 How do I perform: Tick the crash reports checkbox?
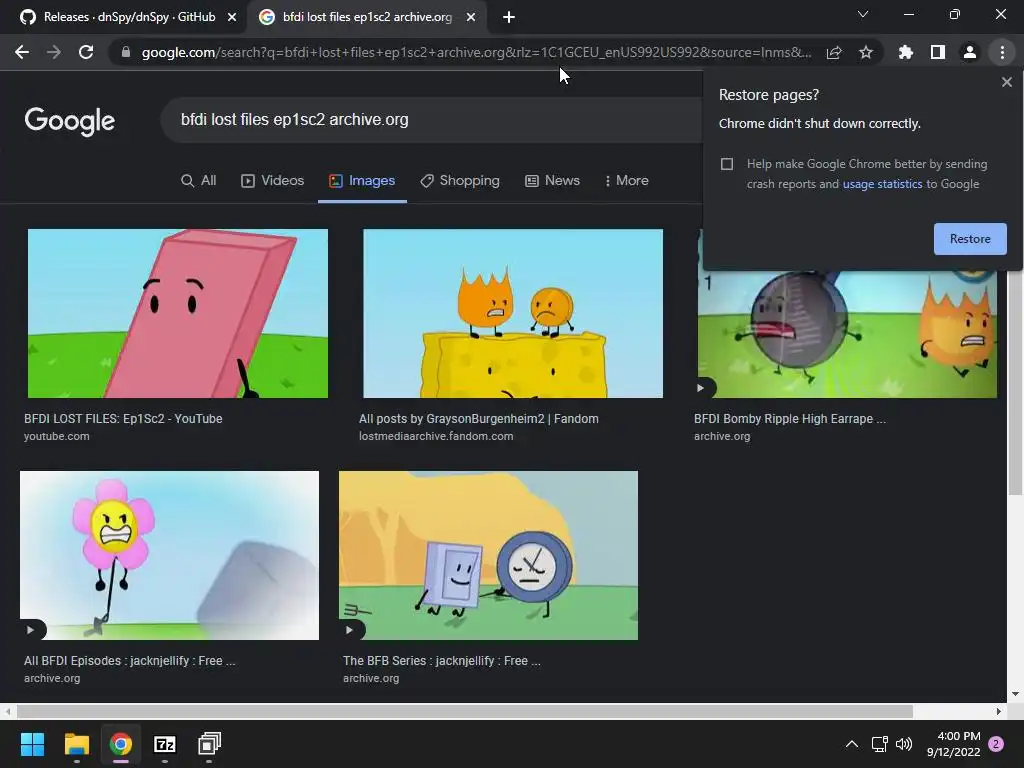(727, 164)
